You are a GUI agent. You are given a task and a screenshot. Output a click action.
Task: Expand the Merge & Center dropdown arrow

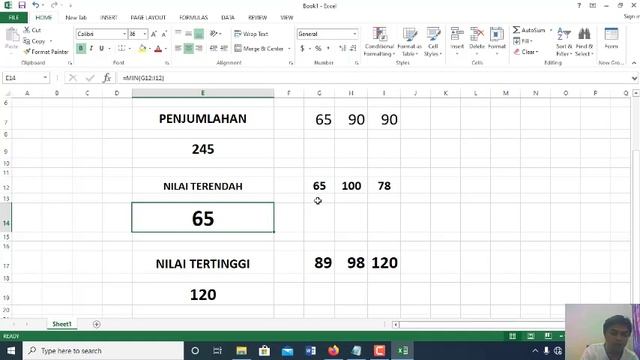(x=289, y=49)
